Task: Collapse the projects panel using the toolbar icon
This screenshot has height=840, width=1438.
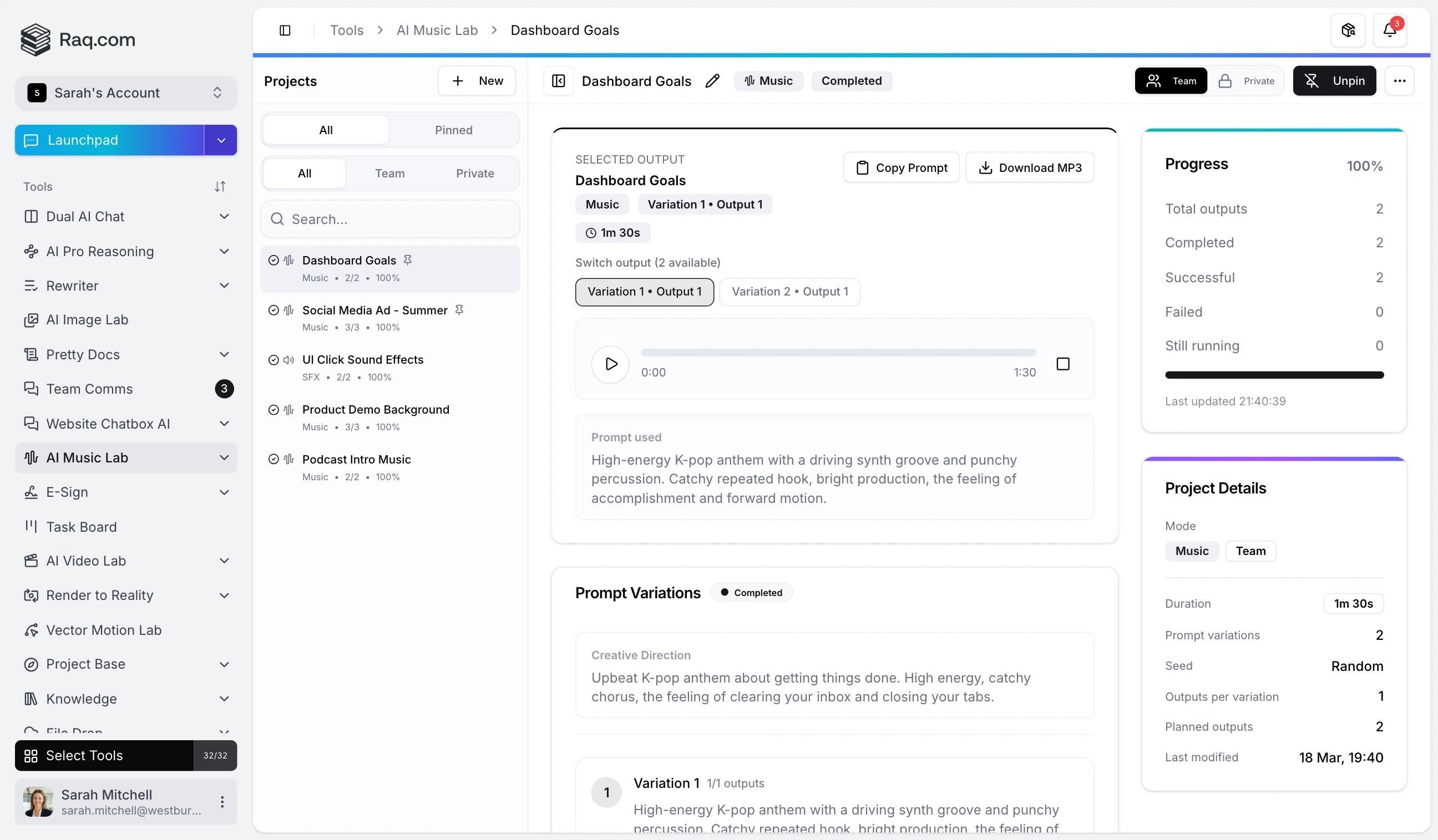Action: [558, 81]
